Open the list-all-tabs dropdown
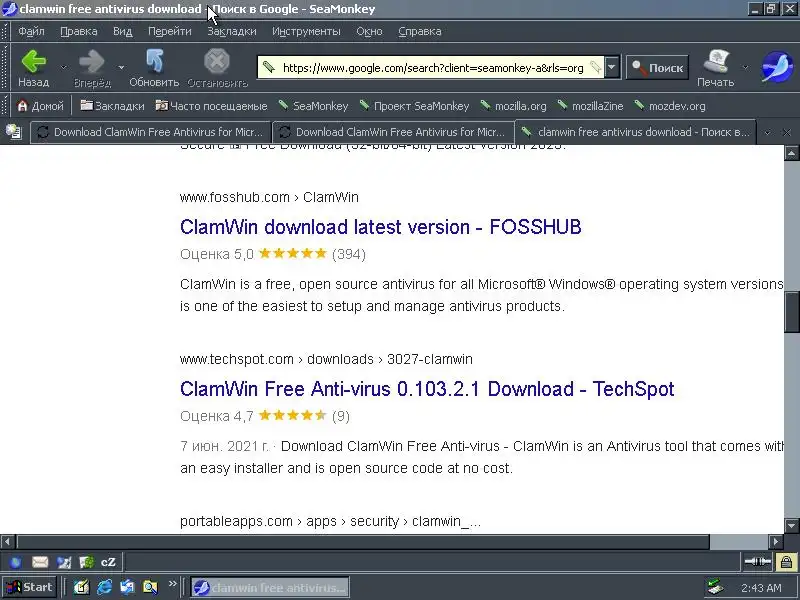Image resolution: width=800 pixels, height=600 pixels. (x=767, y=132)
